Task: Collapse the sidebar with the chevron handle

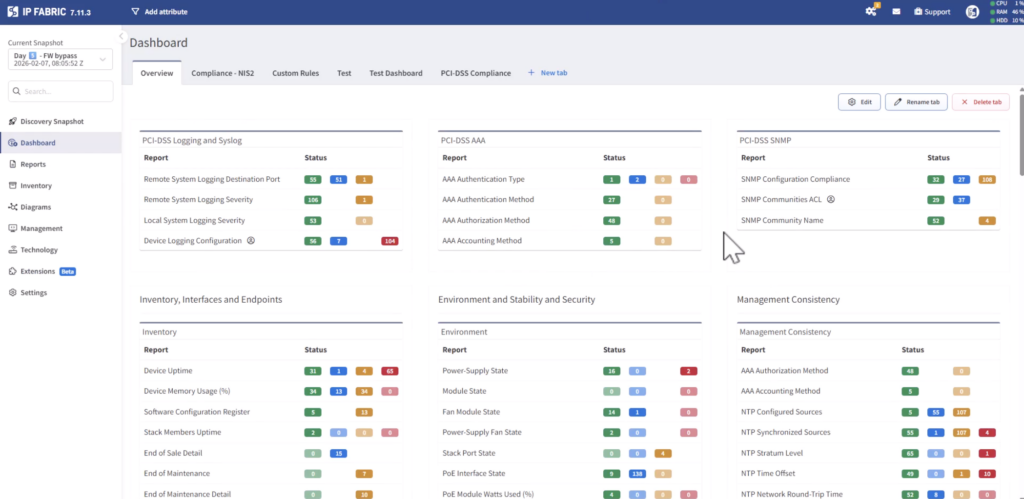Action: click(121, 37)
